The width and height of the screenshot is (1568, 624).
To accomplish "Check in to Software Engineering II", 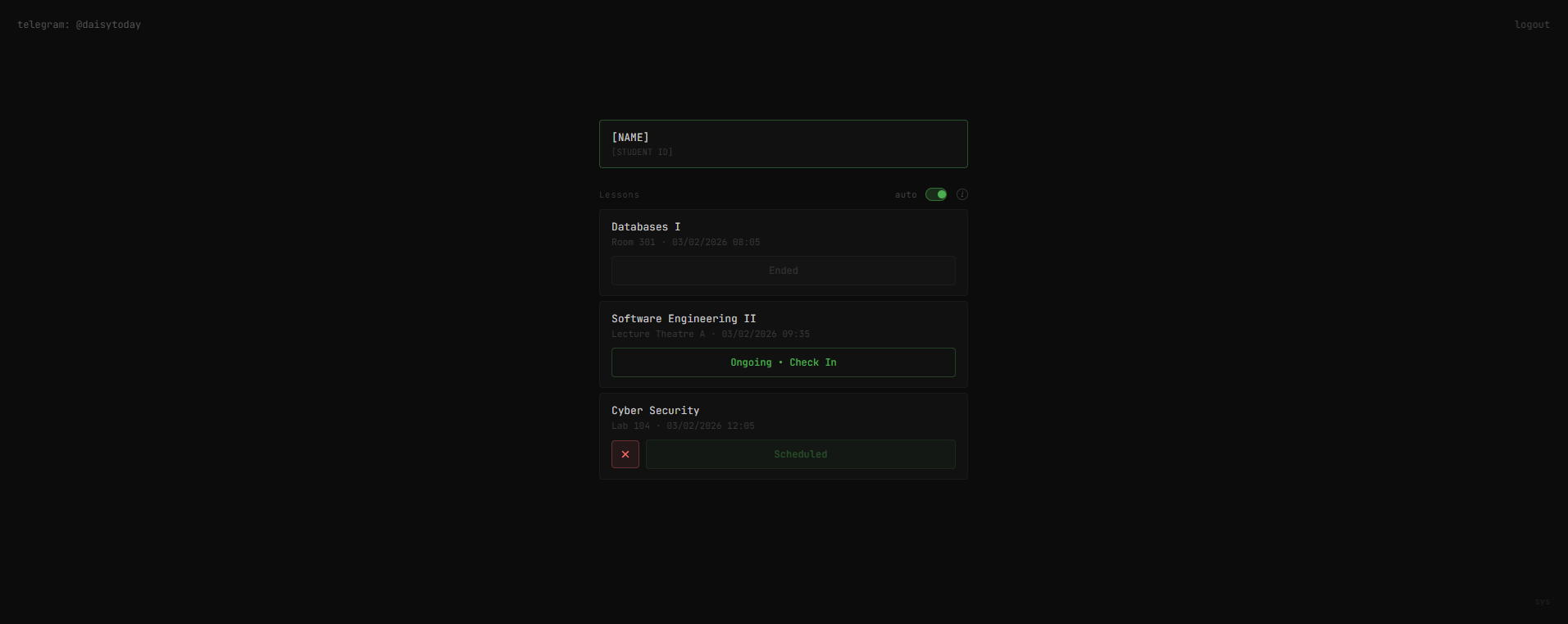I will point(783,362).
